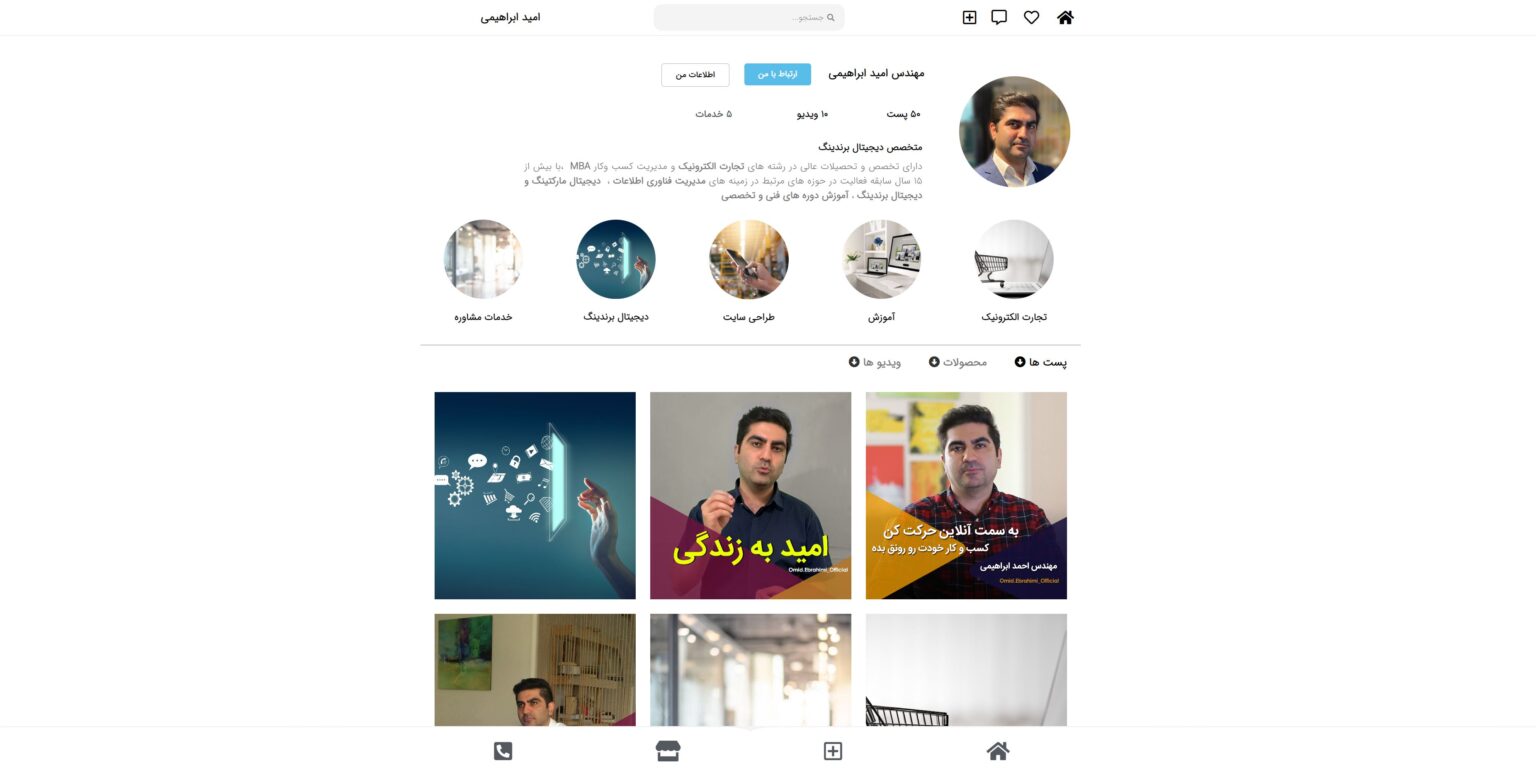Click the جستجو search field
Image resolution: width=1536 pixels, height=780 pixels.
[749, 17]
